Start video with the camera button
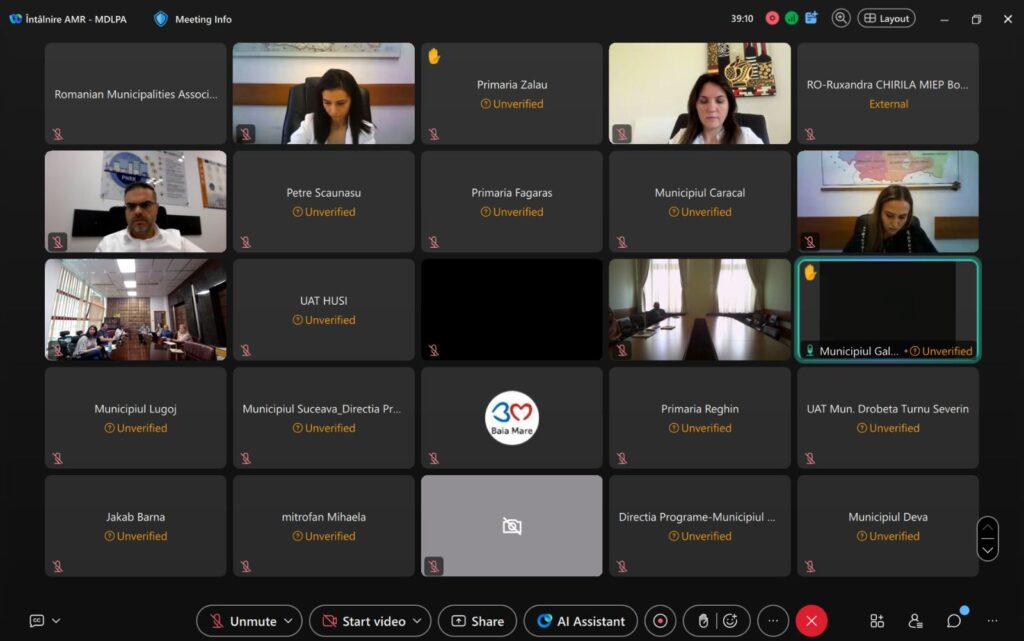The width and height of the screenshot is (1024, 641). [x=362, y=621]
